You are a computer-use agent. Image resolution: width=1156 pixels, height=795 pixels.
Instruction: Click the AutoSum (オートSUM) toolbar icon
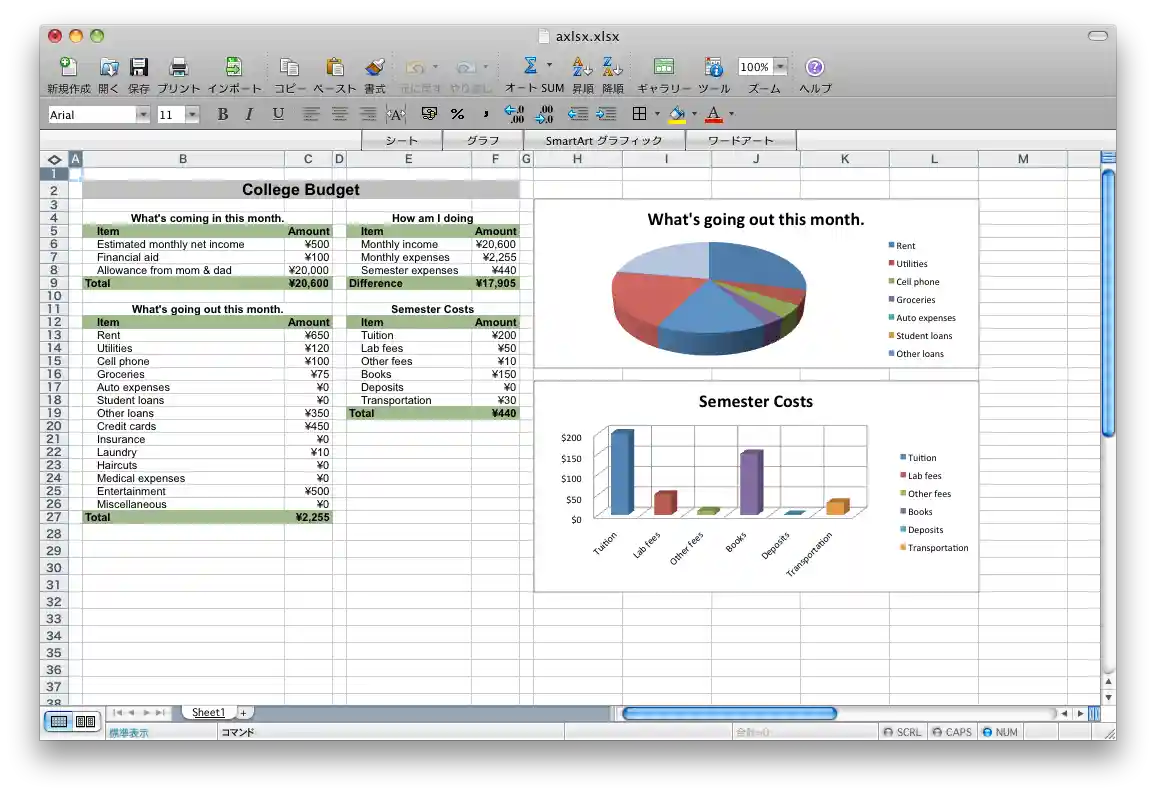click(x=529, y=67)
